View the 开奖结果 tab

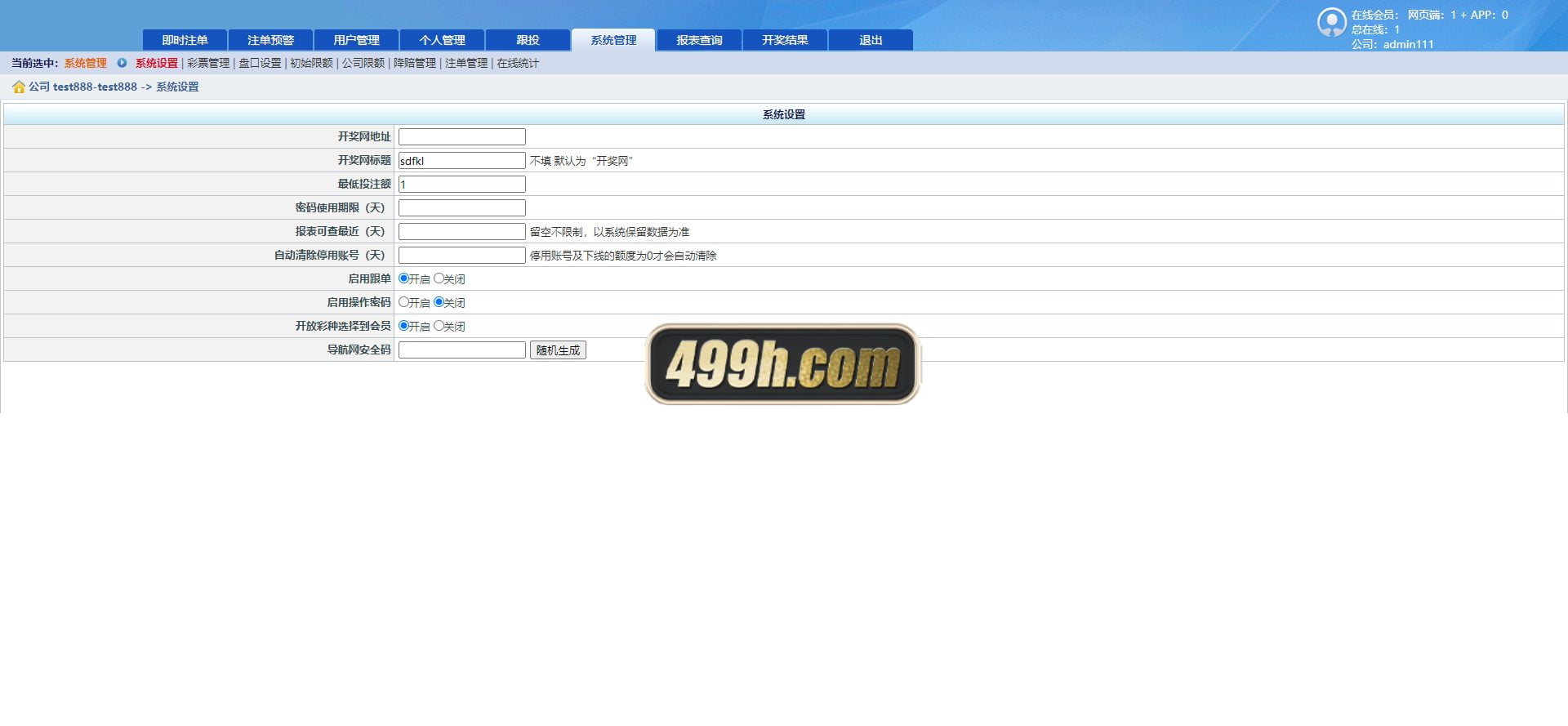click(x=785, y=40)
